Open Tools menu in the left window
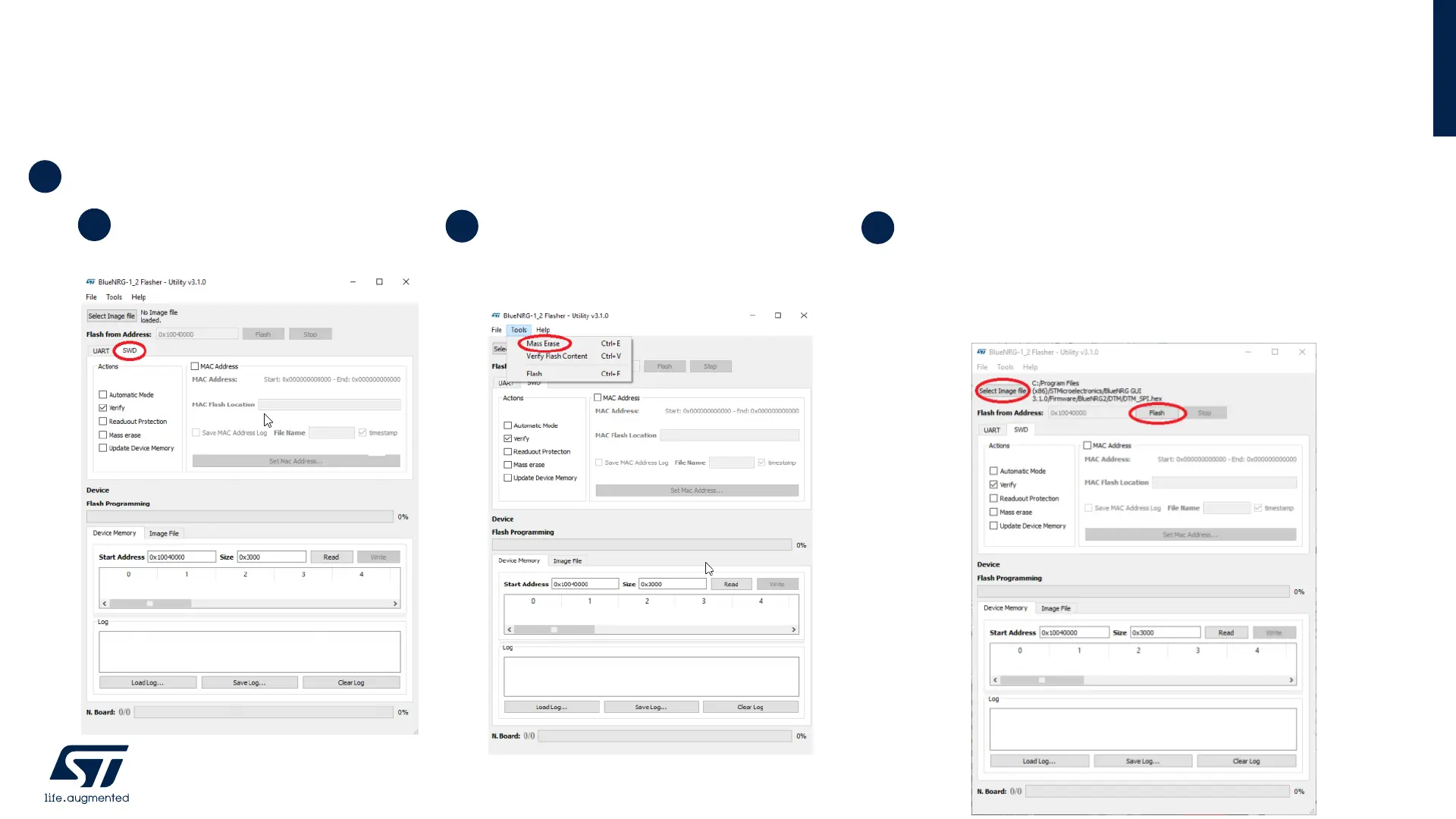The image size is (1456, 819). (114, 297)
